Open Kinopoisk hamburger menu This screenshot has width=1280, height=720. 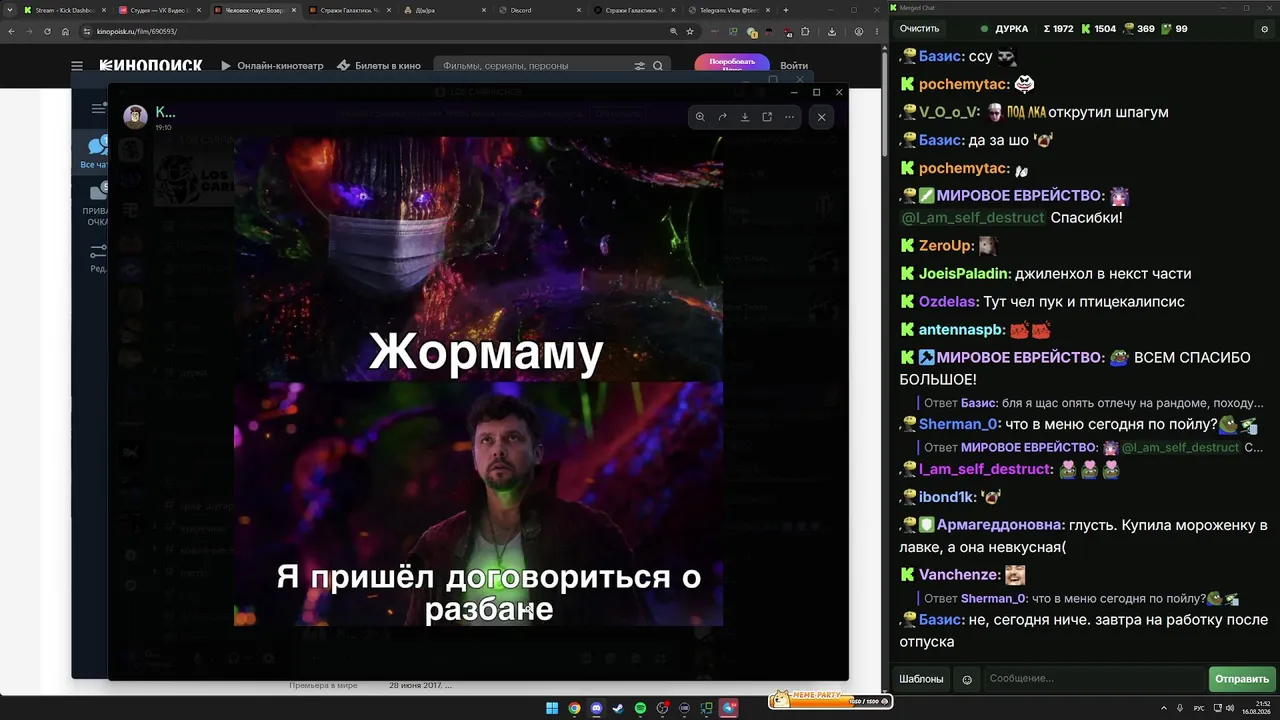(77, 66)
